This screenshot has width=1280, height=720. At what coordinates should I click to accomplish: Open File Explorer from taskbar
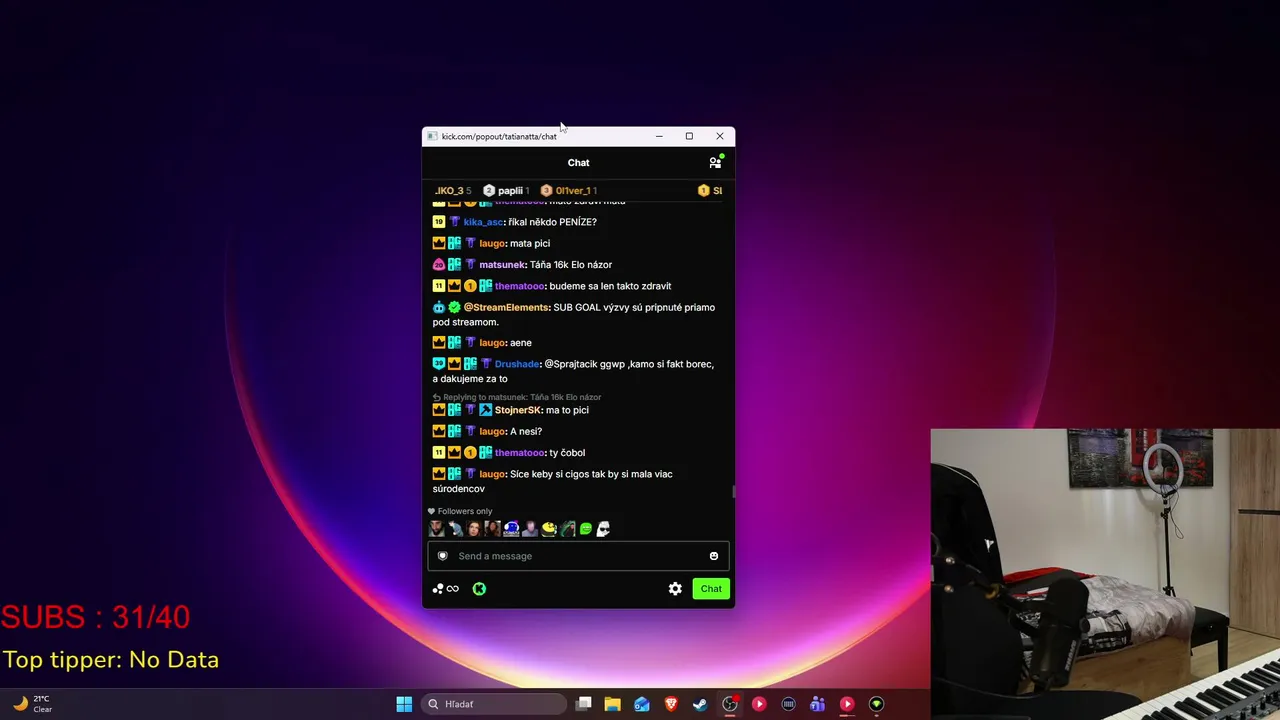613,704
